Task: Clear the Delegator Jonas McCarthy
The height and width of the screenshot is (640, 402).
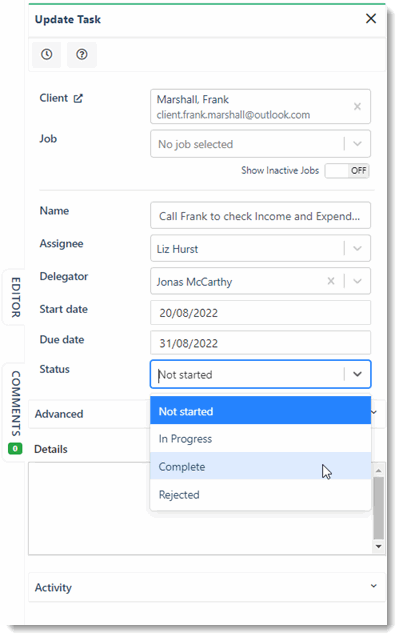Action: (x=331, y=281)
